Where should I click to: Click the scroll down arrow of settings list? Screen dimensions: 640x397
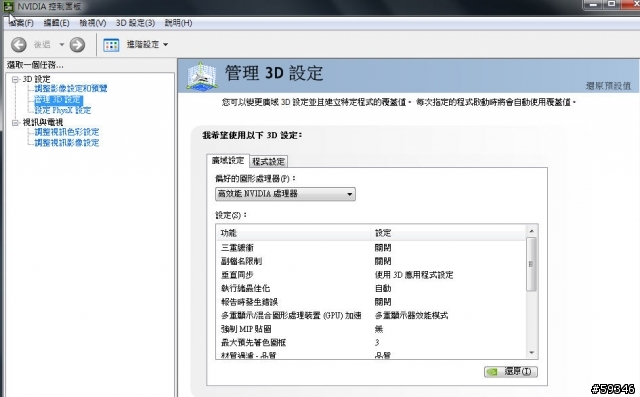click(531, 353)
